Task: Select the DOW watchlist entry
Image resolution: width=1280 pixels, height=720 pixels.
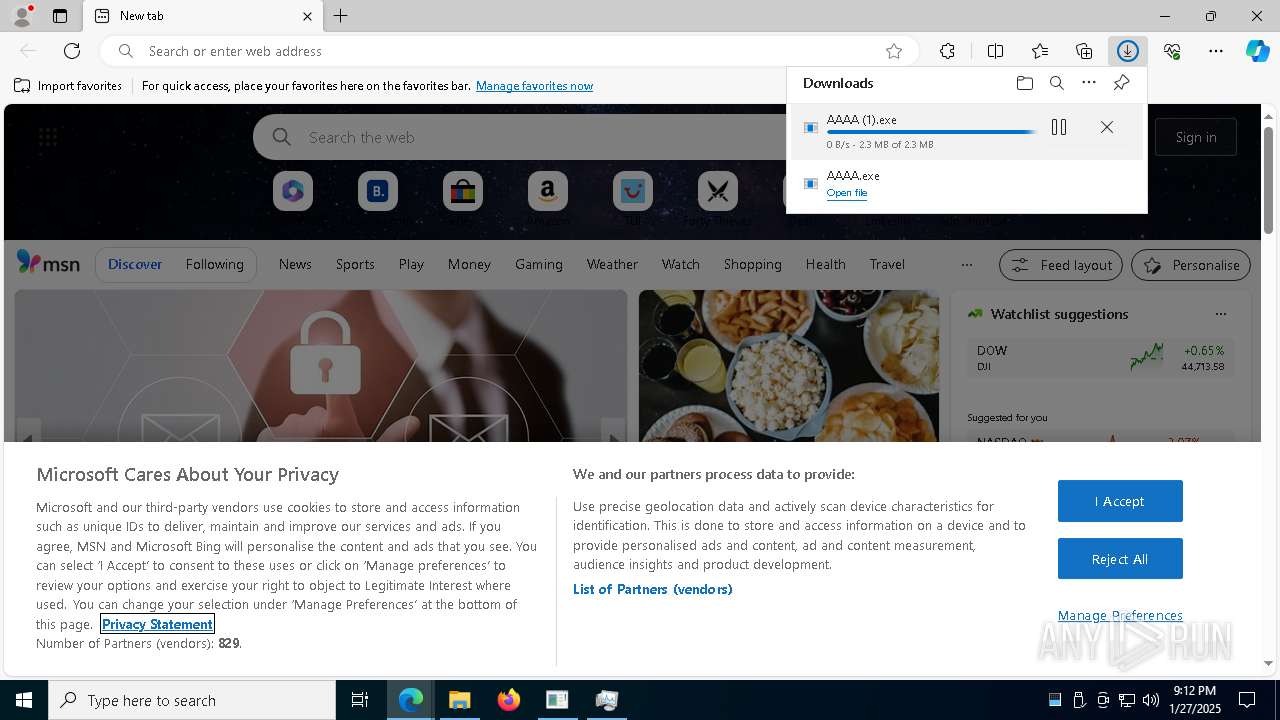Action: [x=1100, y=358]
